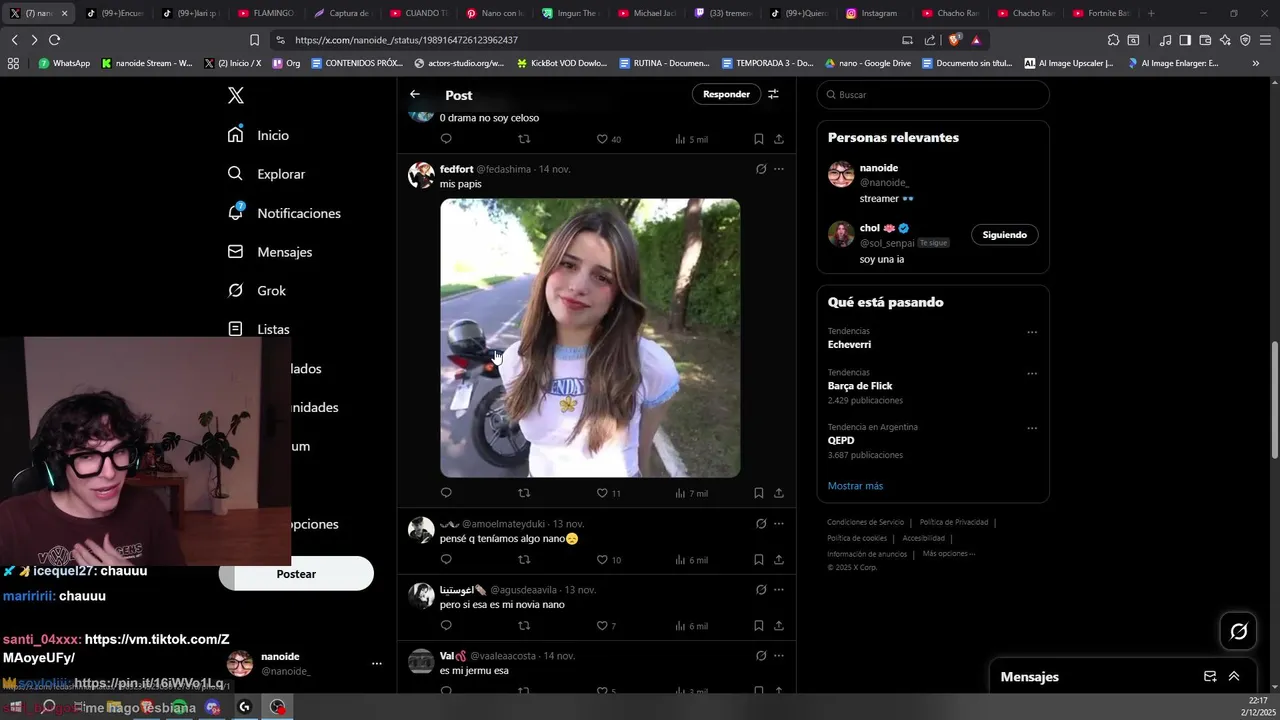Image resolution: width=1280 pixels, height=720 pixels.
Task: Open more options on fedfort's post
Action: coord(779,169)
